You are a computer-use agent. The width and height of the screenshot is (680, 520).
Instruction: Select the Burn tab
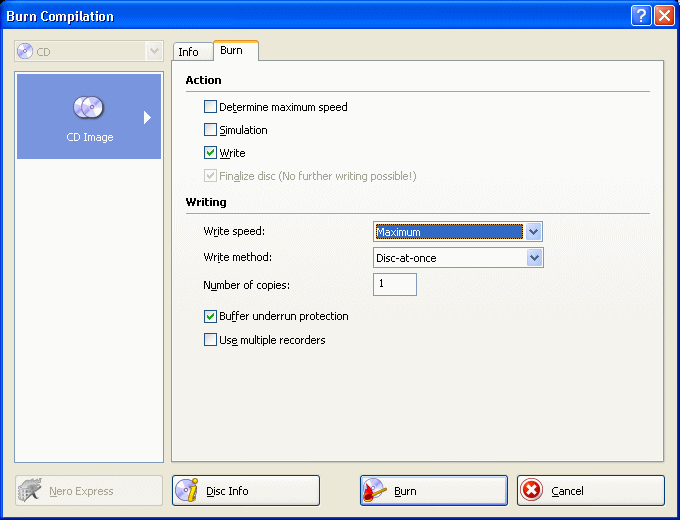tap(235, 50)
